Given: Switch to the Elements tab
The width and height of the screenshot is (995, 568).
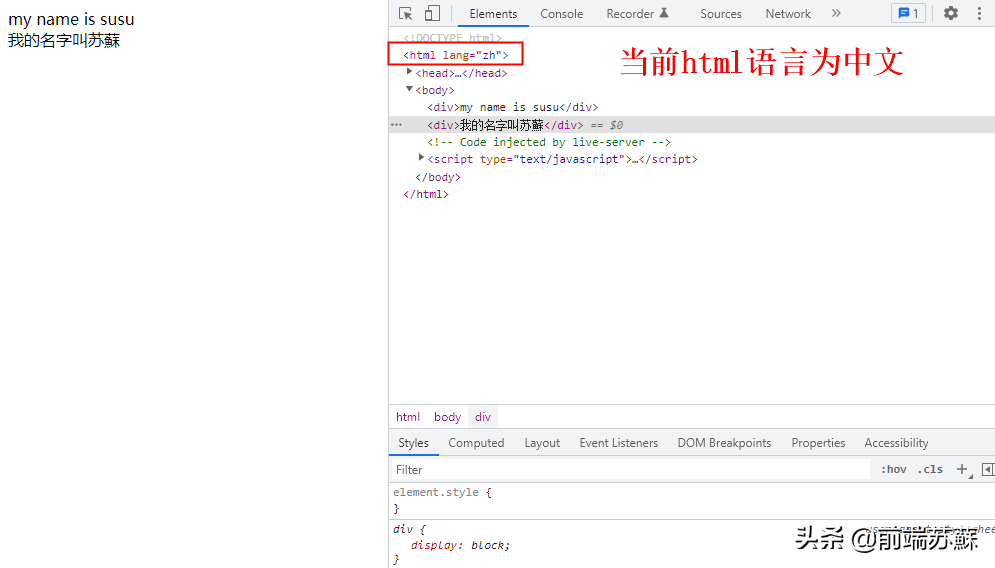Looking at the screenshot, I should 493,14.
